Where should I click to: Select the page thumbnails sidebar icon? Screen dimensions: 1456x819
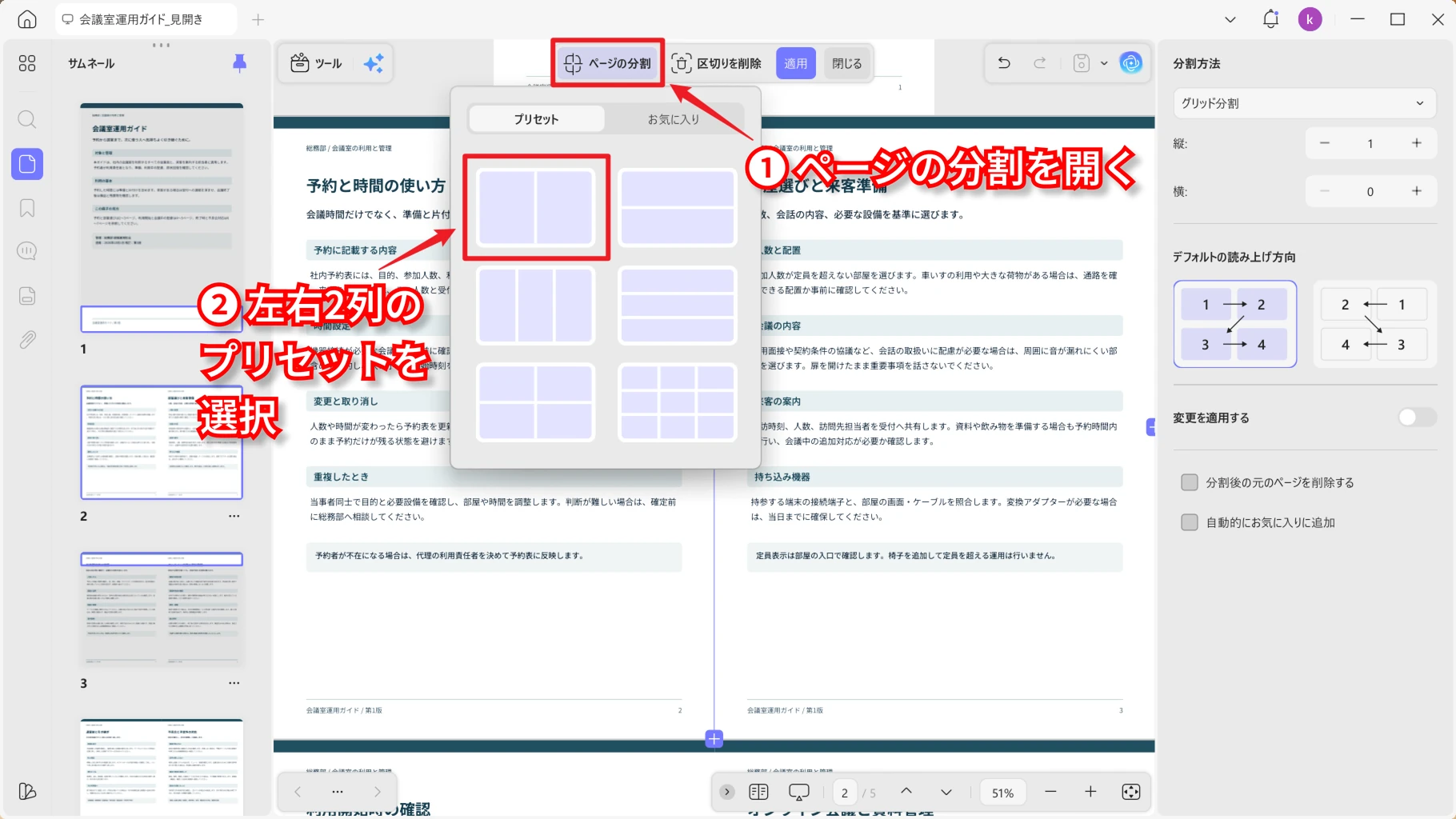pos(27,164)
